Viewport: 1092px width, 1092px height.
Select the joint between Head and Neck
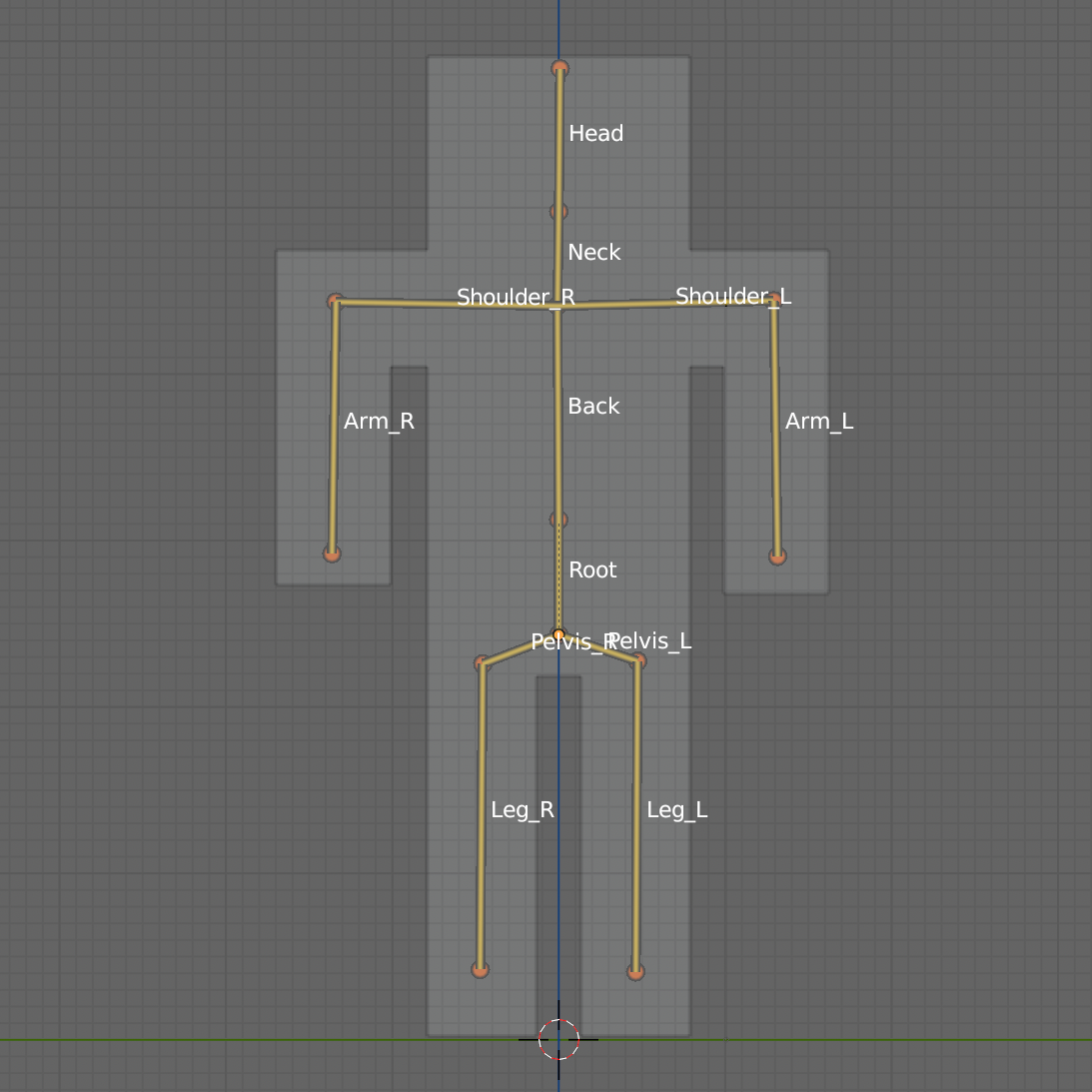pyautogui.click(x=558, y=212)
